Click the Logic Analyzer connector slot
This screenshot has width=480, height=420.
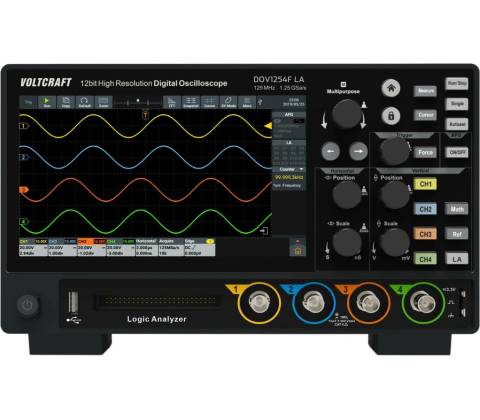(159, 301)
